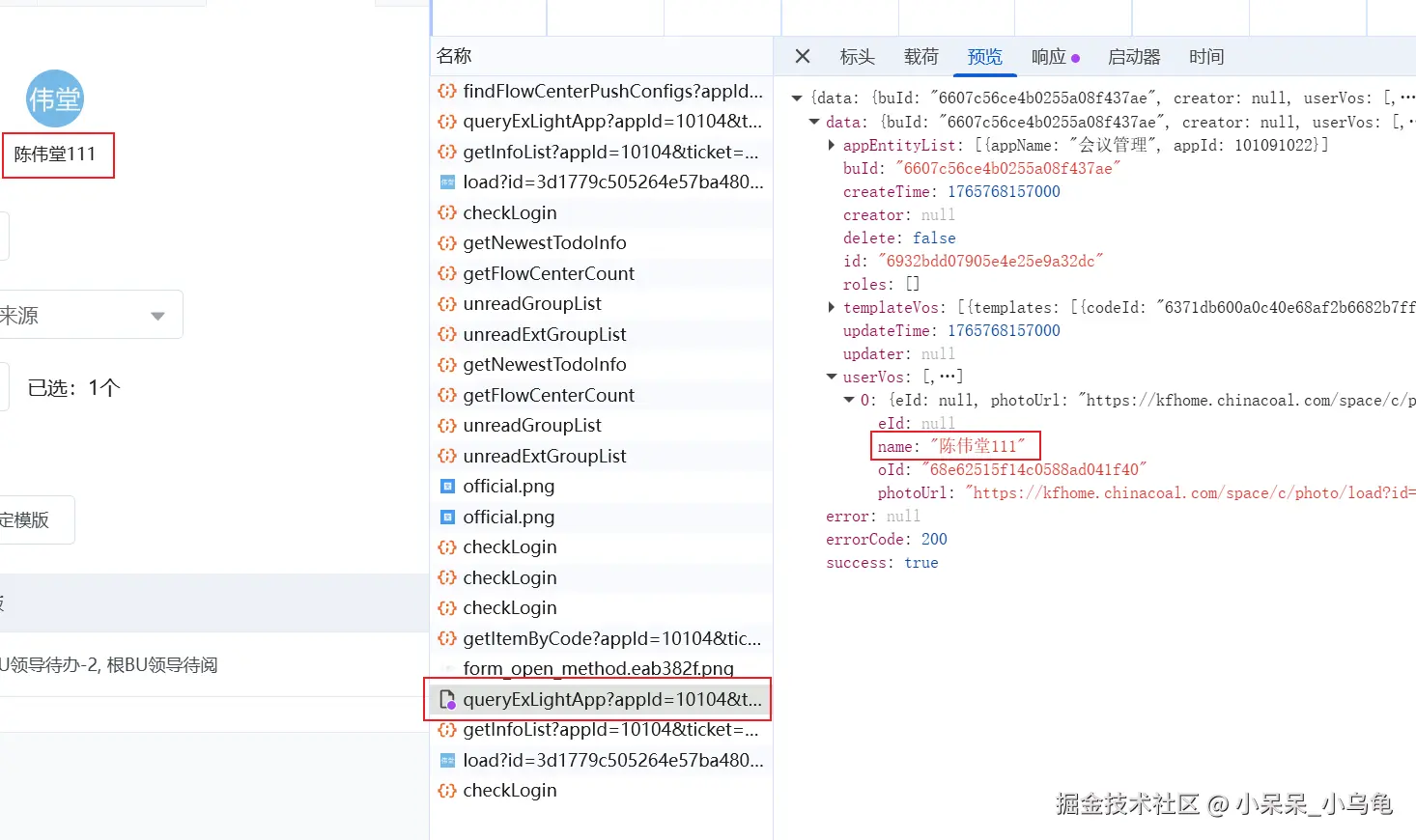Click the 名称 column header
The width and height of the screenshot is (1416, 840).
[x=454, y=56]
